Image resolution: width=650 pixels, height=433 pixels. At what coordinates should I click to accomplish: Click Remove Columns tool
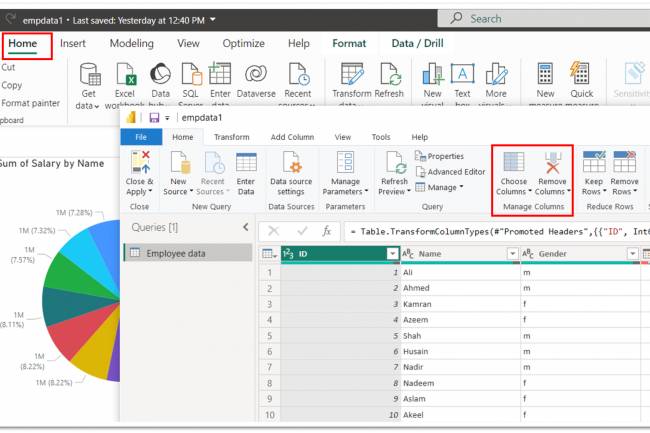[552, 173]
